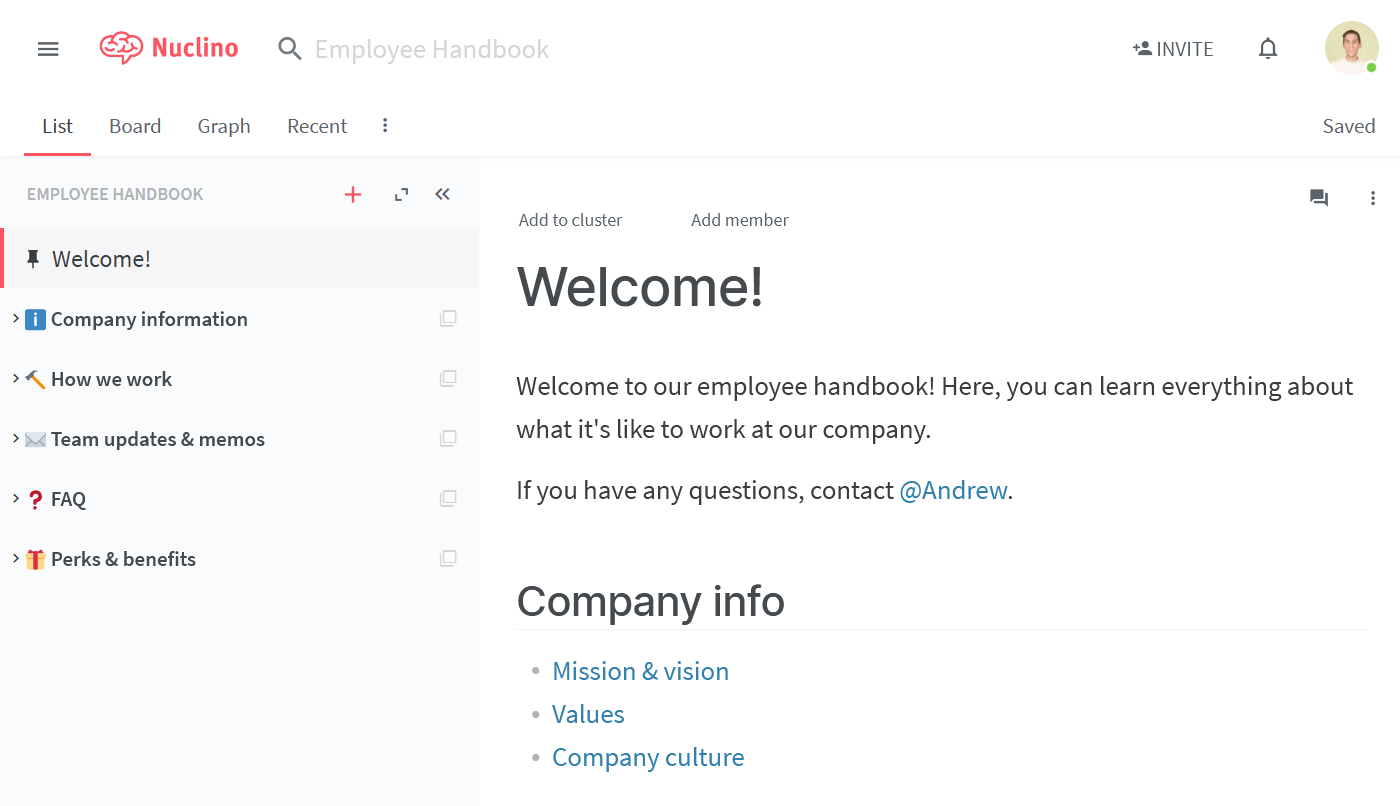The height and width of the screenshot is (806, 1400).
Task: Switch to the Graph tab
Action: point(224,126)
